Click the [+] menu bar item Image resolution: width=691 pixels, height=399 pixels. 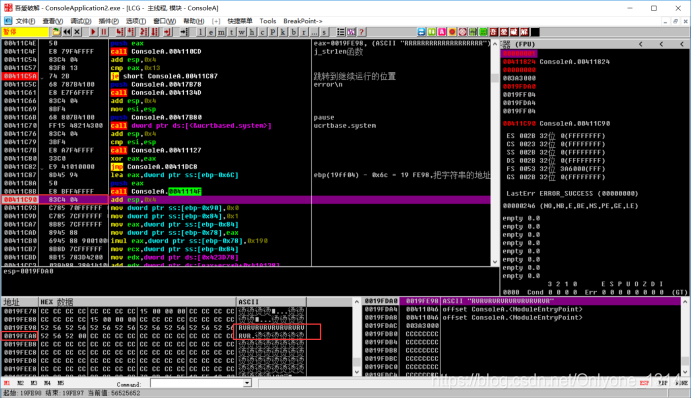tap(216, 21)
